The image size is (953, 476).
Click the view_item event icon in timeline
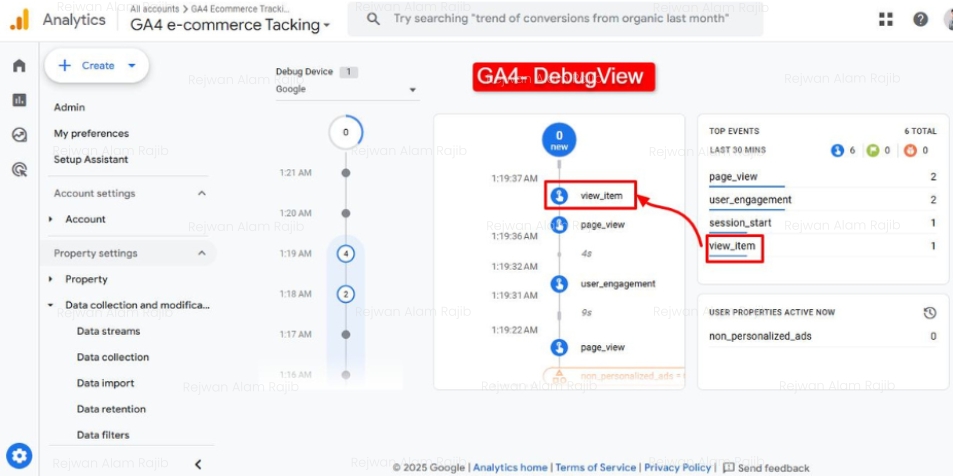coord(559,196)
